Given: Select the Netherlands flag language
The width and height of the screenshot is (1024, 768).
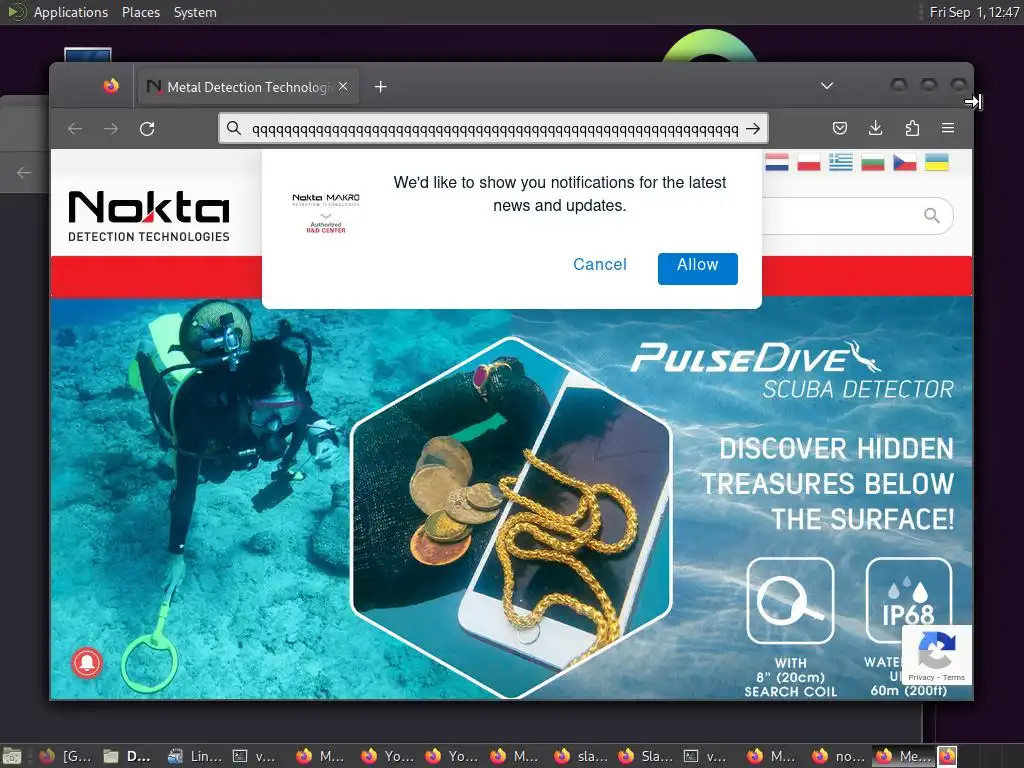Looking at the screenshot, I should (776, 162).
